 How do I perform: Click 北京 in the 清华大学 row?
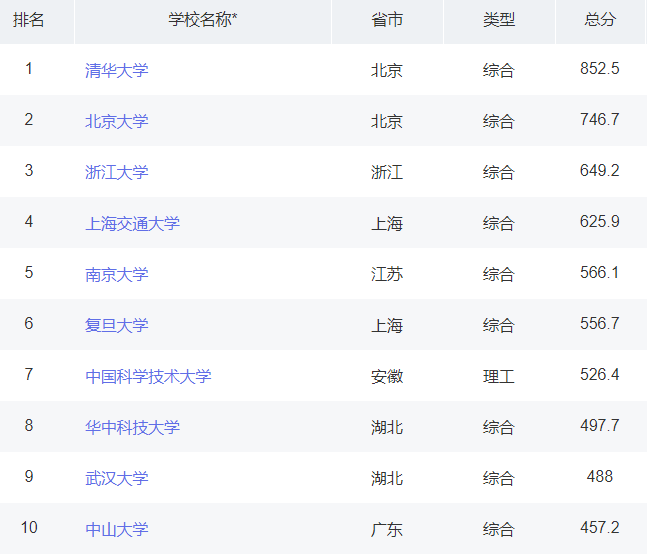click(387, 70)
